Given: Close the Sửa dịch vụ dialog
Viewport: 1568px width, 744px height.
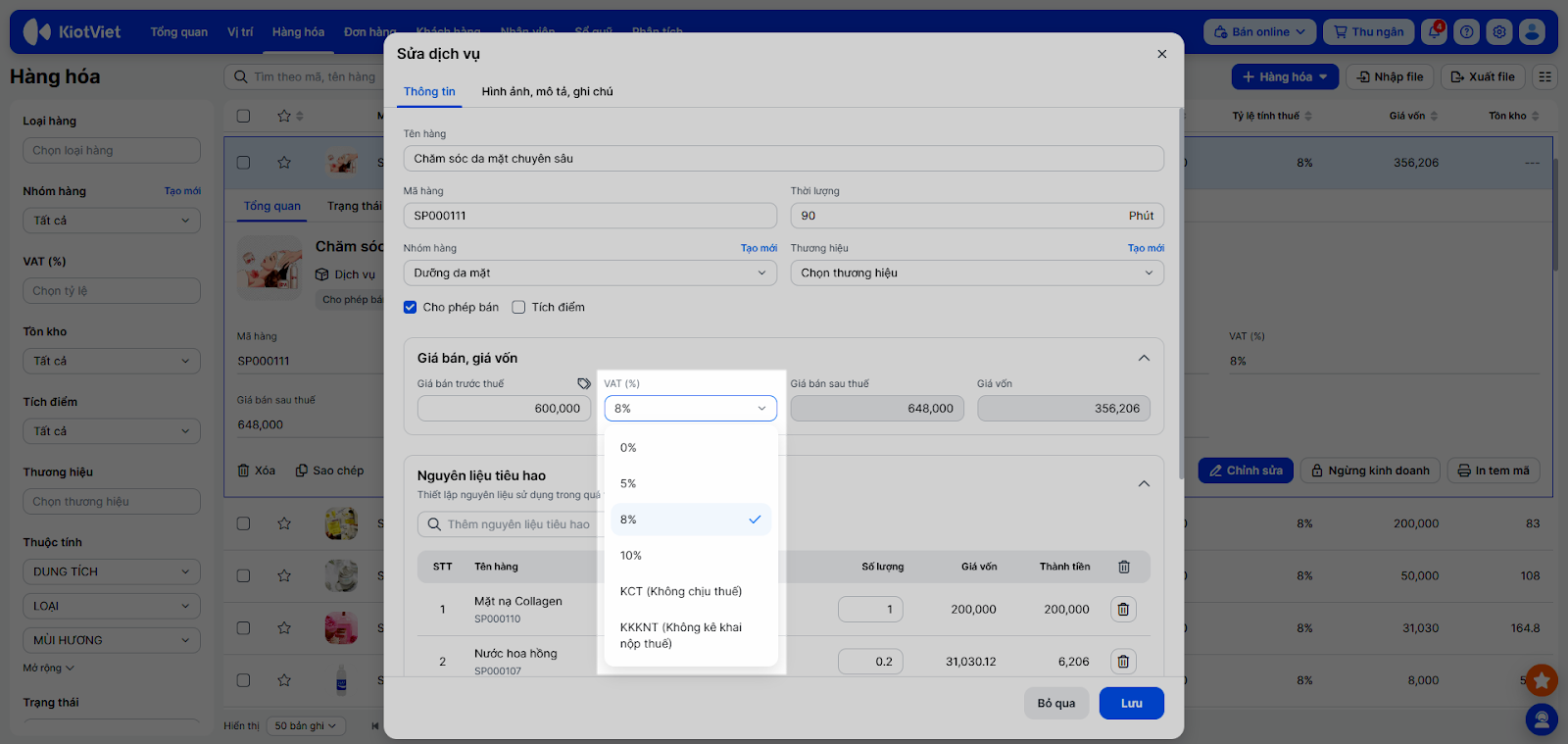Looking at the screenshot, I should [x=1161, y=54].
